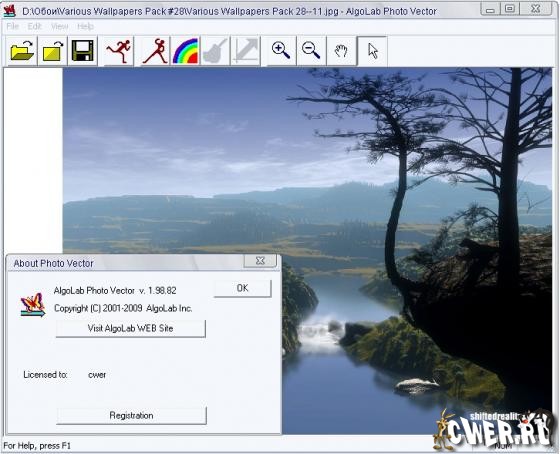The height and width of the screenshot is (454, 560).
Task: Start vectorization with the running man icon
Action: pos(119,51)
